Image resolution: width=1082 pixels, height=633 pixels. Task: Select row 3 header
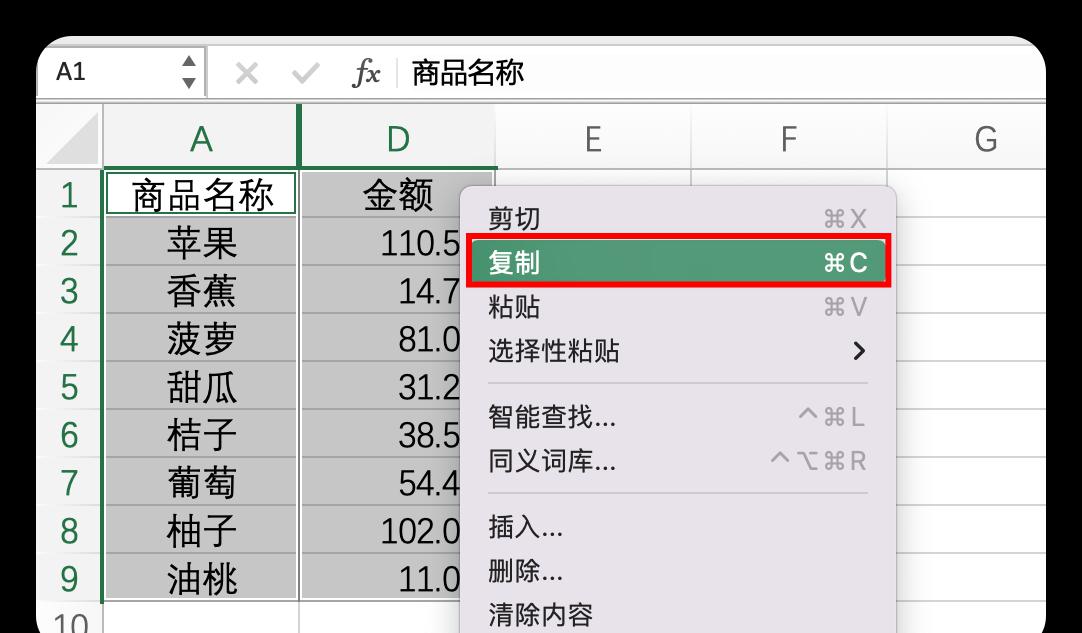click(69, 291)
